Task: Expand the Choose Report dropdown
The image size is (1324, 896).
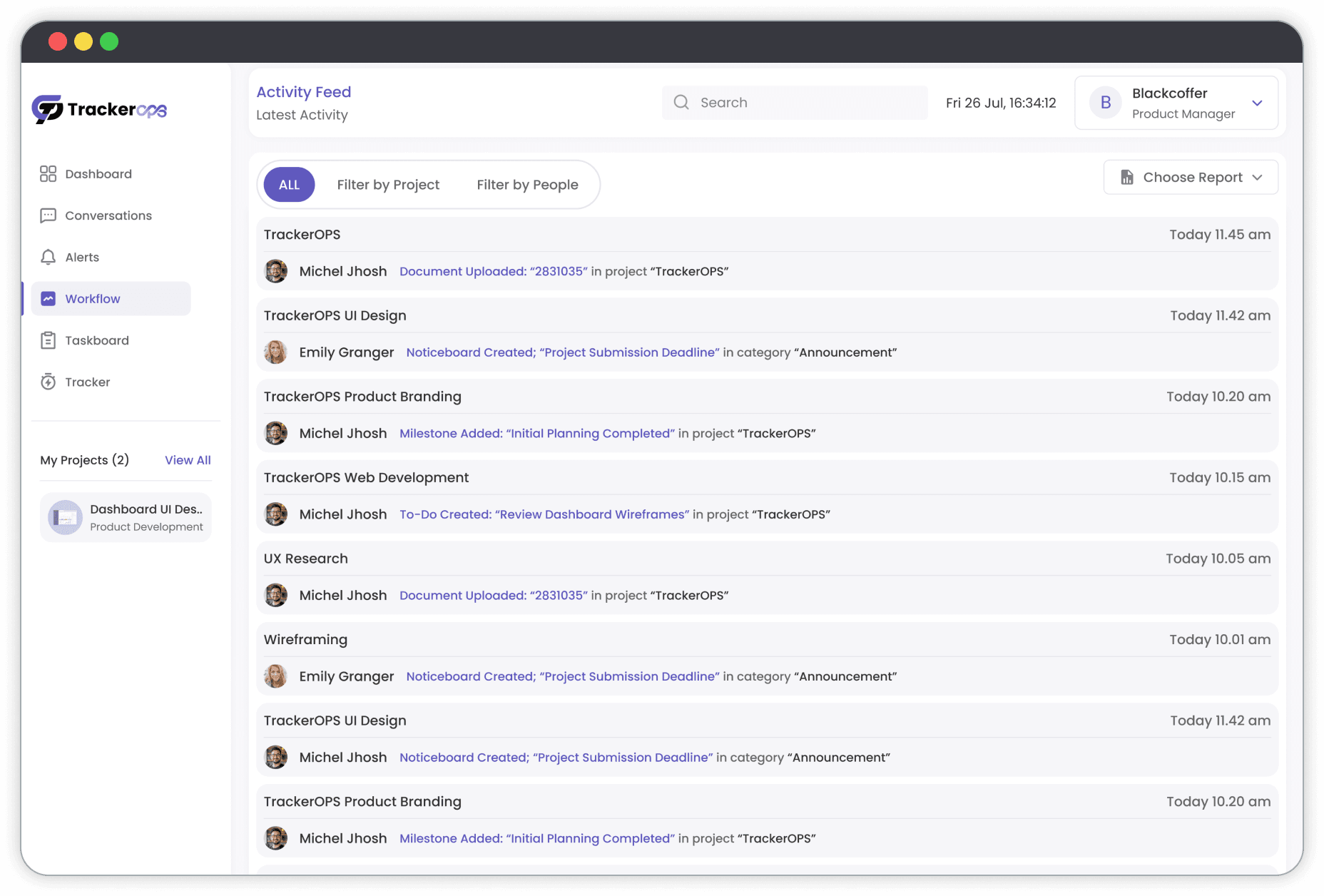Action: (x=1258, y=177)
